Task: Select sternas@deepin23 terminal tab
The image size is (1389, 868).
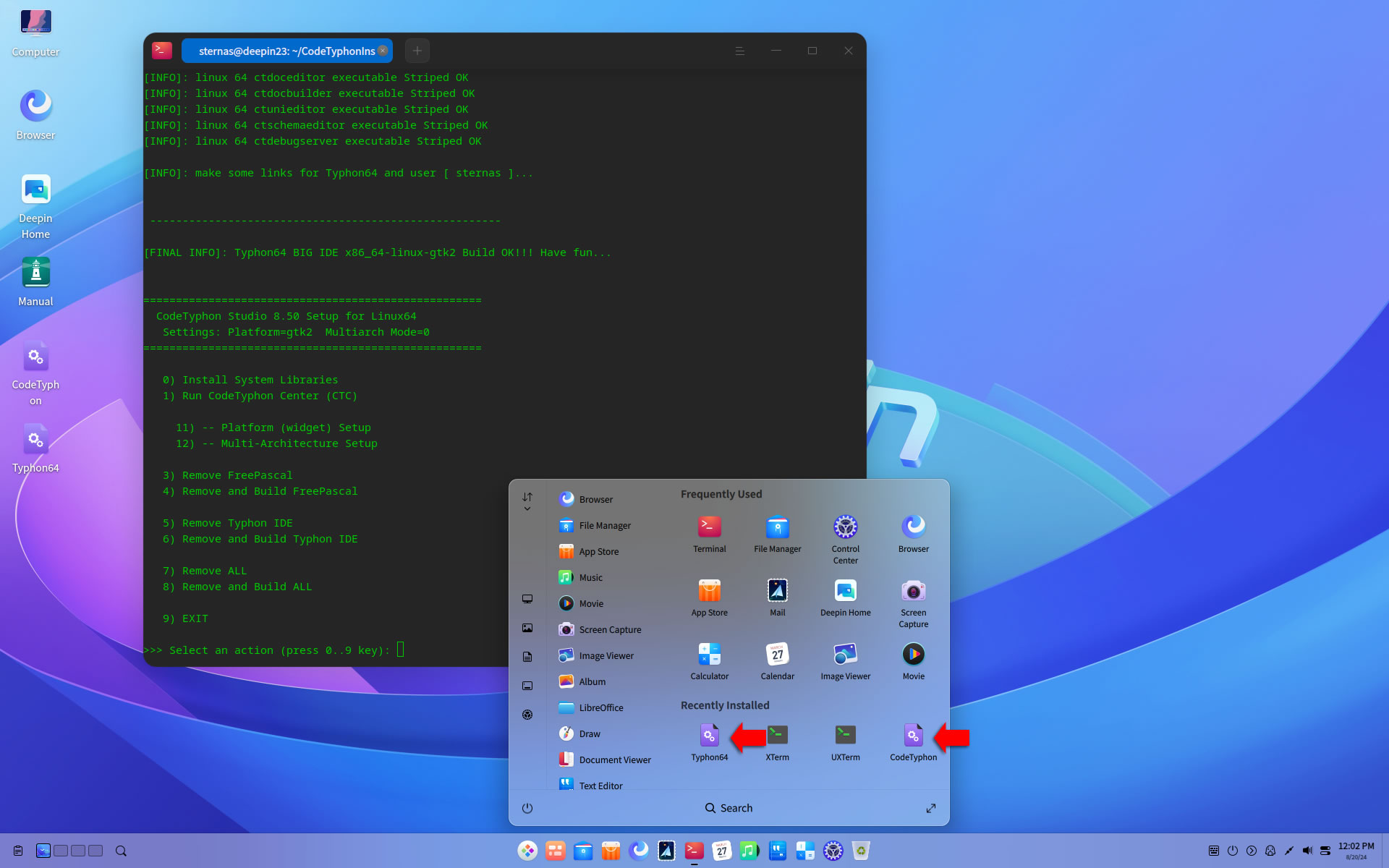Action: coord(286,51)
